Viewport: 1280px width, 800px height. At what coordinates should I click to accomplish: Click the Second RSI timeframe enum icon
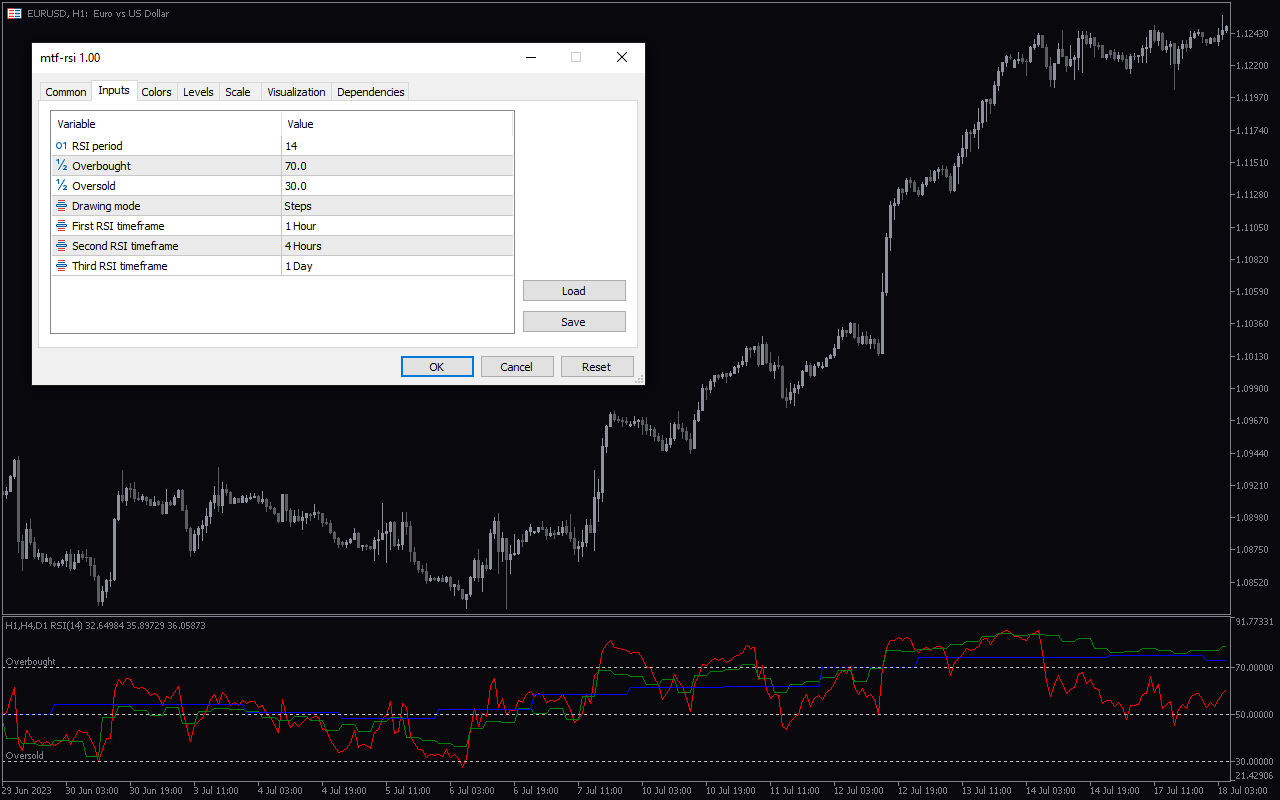(x=61, y=246)
